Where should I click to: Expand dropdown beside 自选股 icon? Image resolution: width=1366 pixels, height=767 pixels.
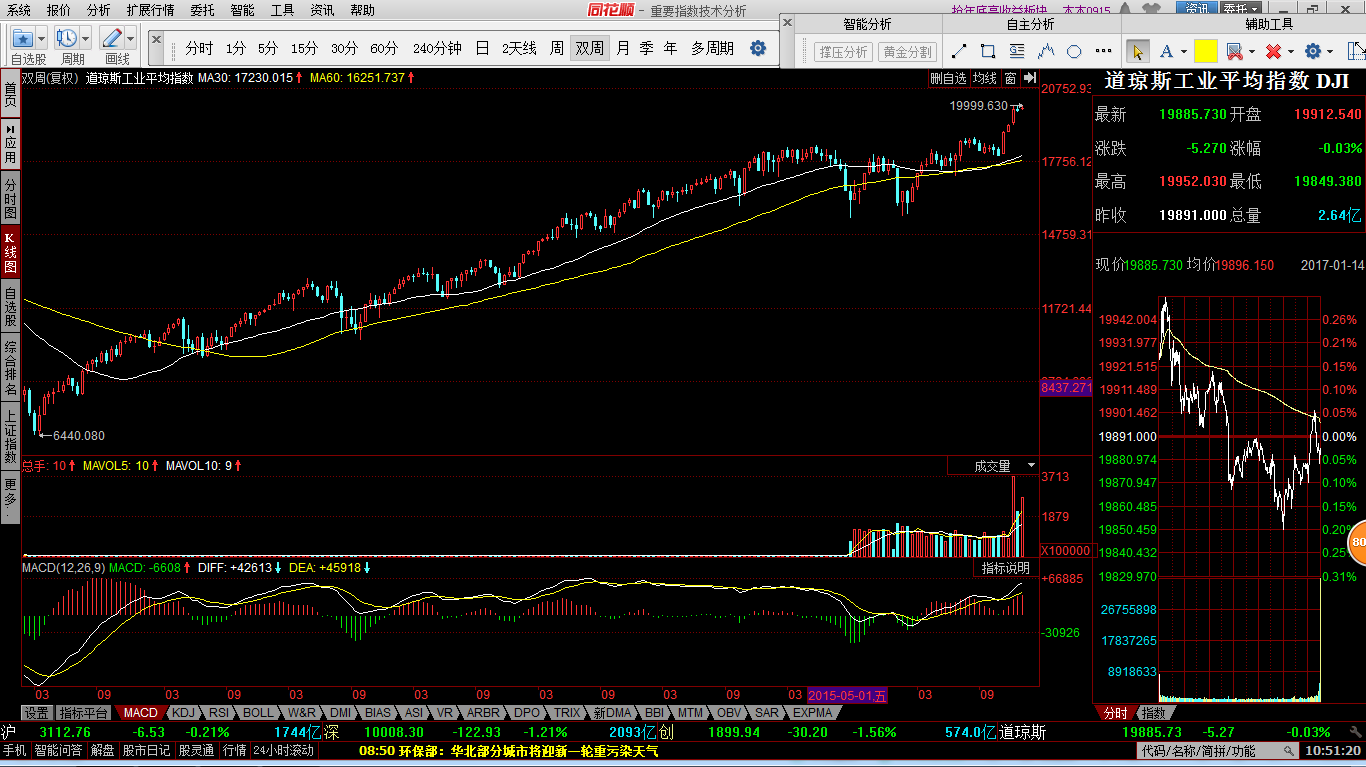click(x=43, y=38)
